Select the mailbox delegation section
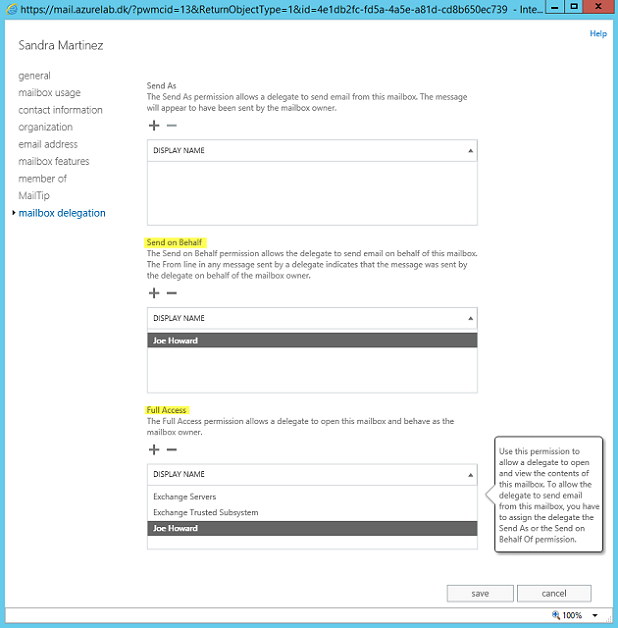 [x=62, y=213]
